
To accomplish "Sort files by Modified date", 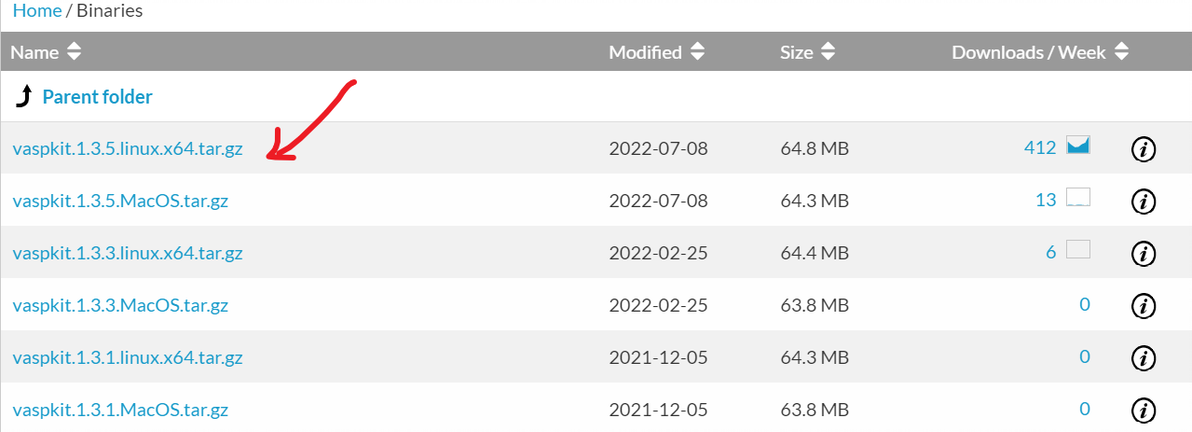I will pos(656,52).
